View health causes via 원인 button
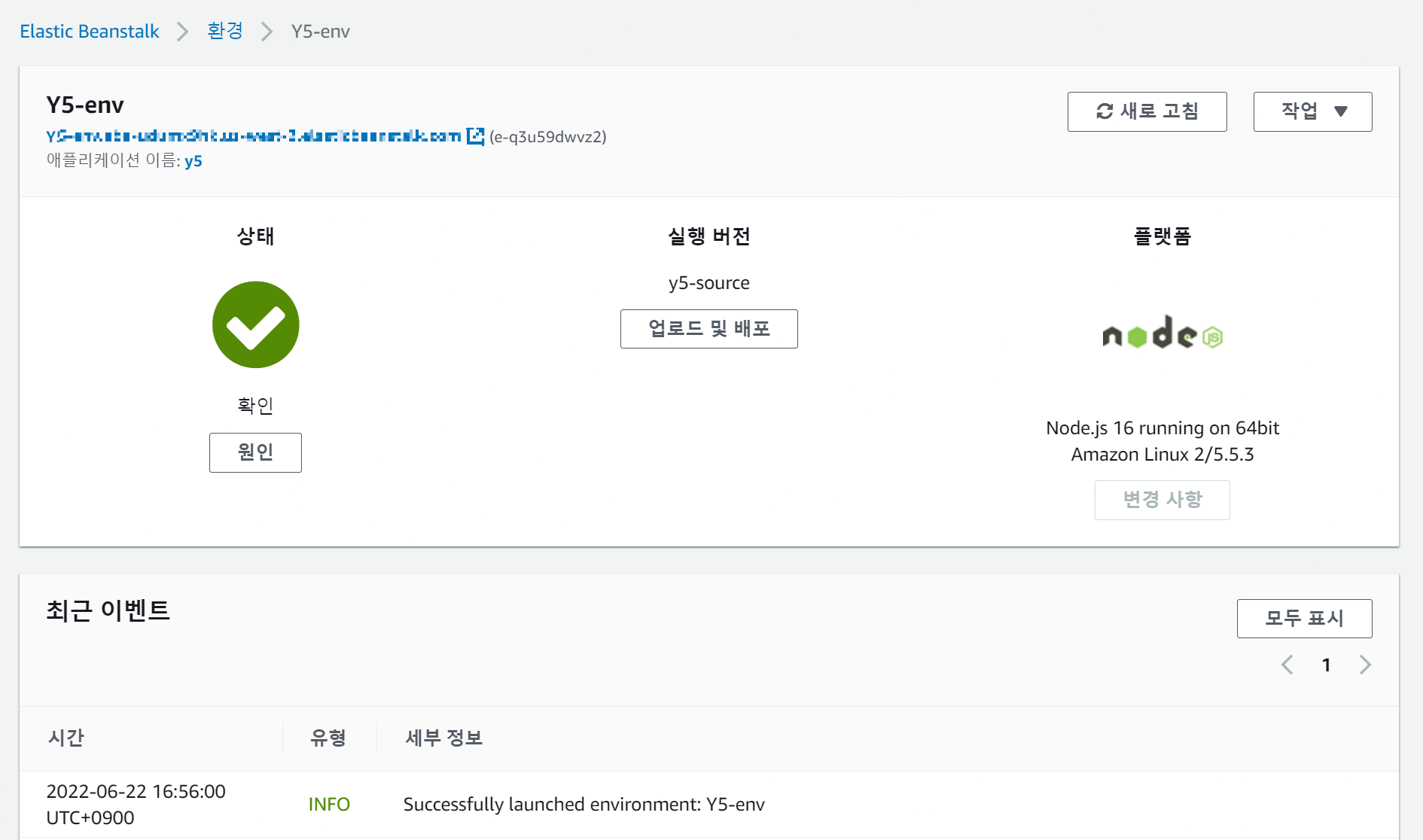Image resolution: width=1423 pixels, height=840 pixels. click(x=255, y=452)
